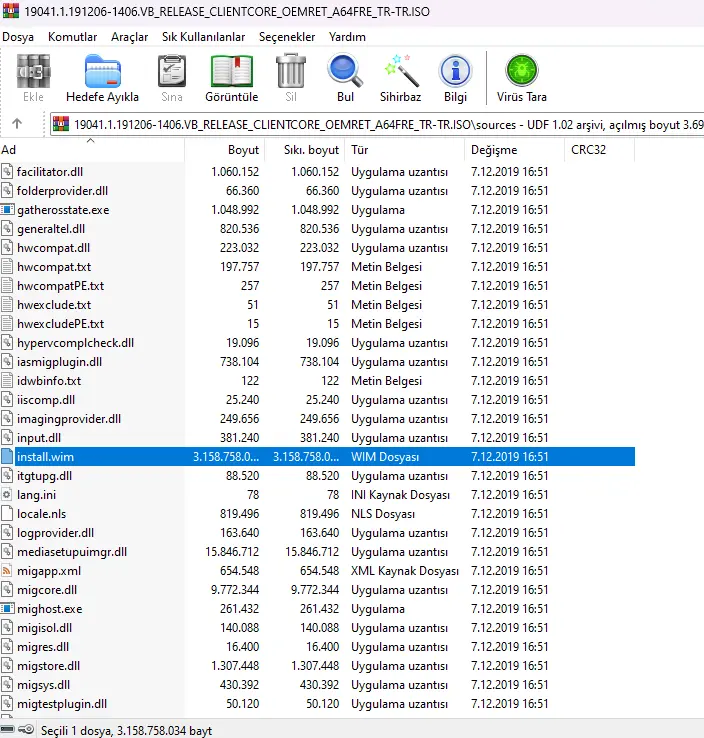Select the itgtupg.dll file
Image resolution: width=704 pixels, height=738 pixels.
[45, 475]
